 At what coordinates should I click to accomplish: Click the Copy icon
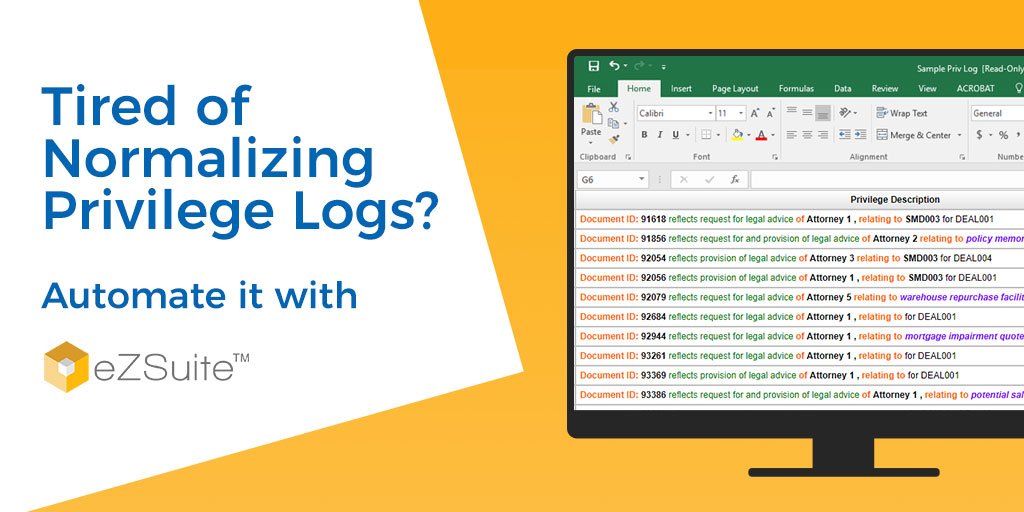[613, 123]
